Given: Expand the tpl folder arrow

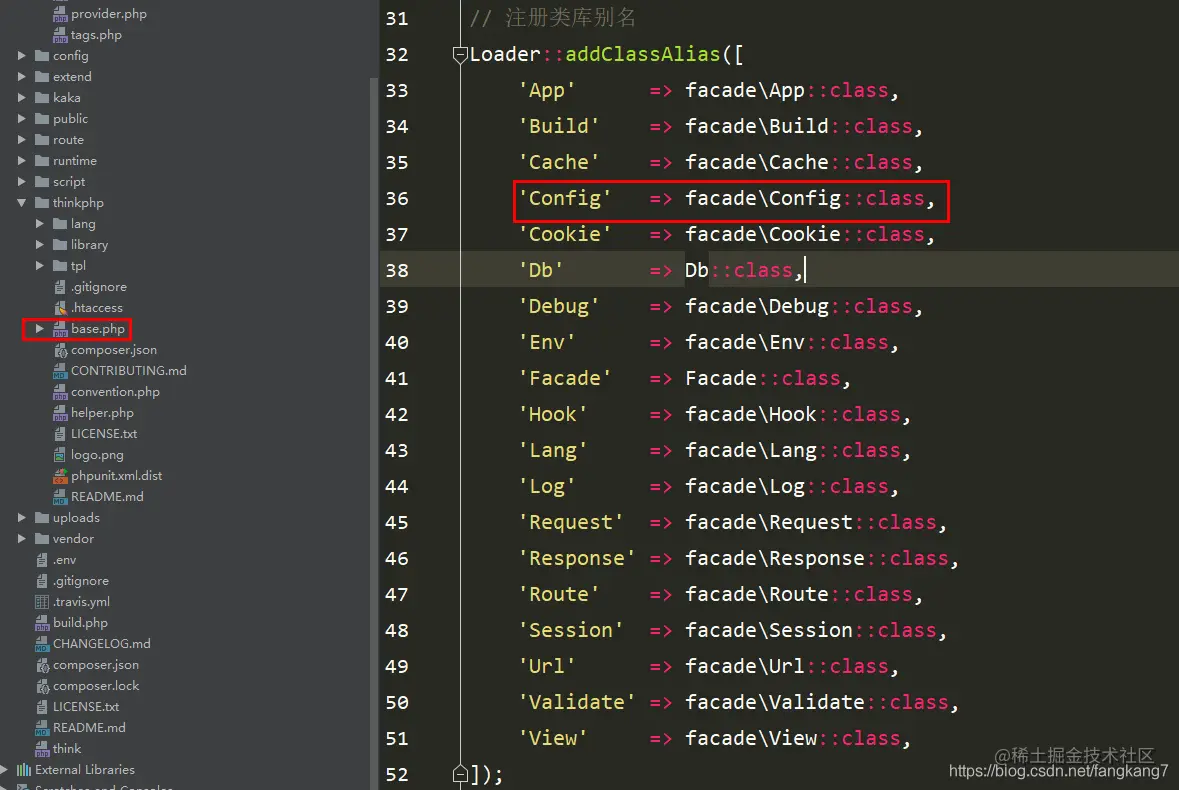Looking at the screenshot, I should pyautogui.click(x=39, y=266).
